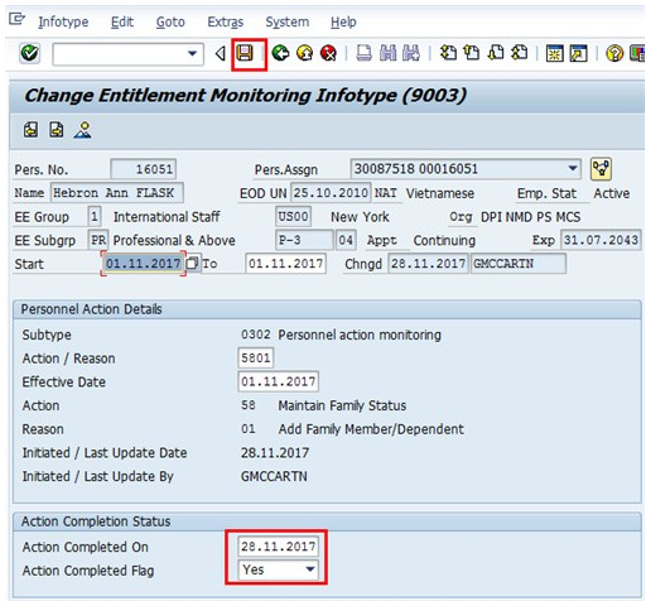This screenshot has width=645, height=603.
Task: Click the Exp date field 31.07.2043
Action: (x=601, y=240)
